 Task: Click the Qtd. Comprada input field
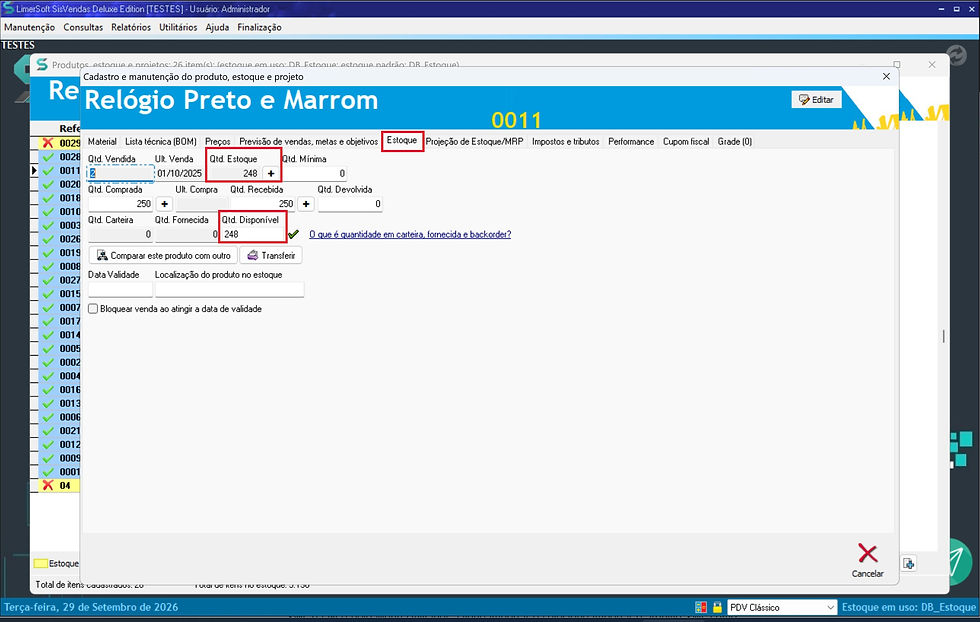point(120,204)
